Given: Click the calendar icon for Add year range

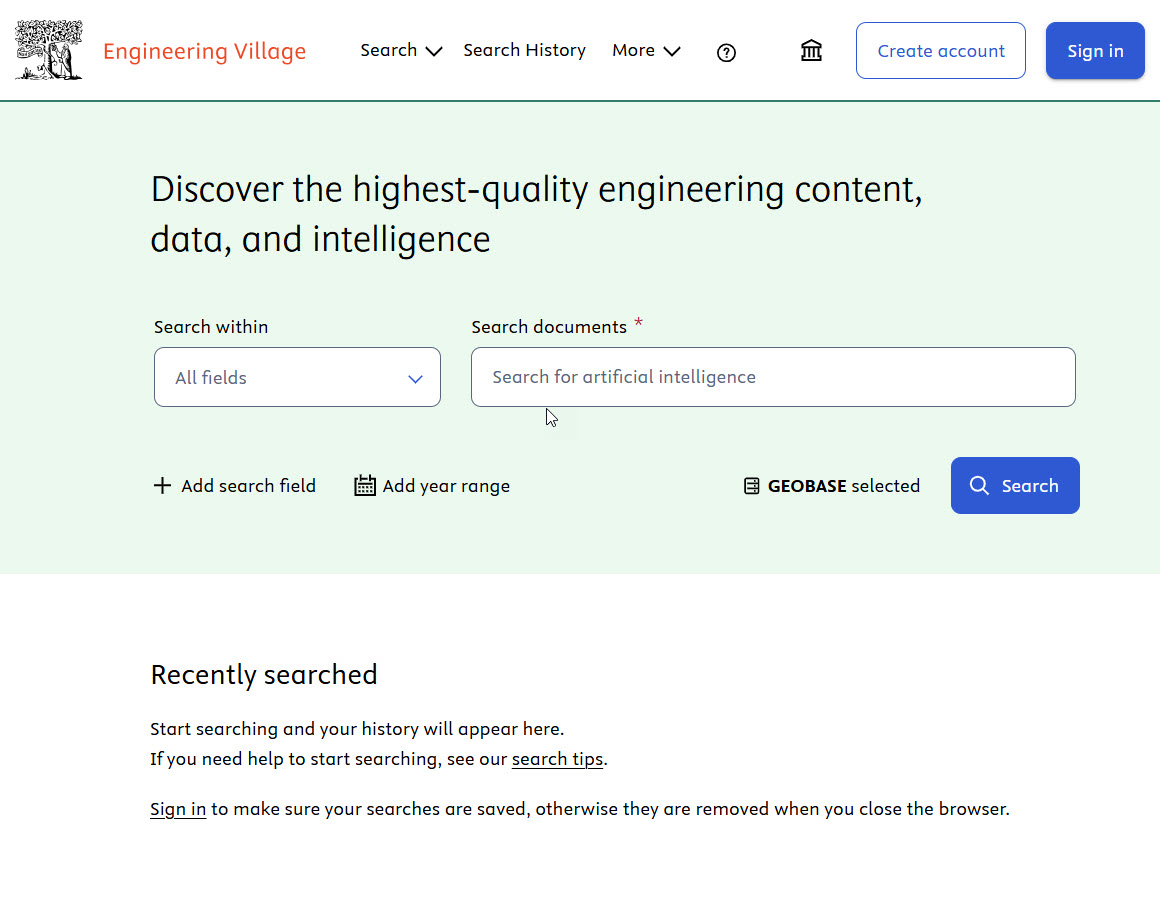Looking at the screenshot, I should coord(365,486).
